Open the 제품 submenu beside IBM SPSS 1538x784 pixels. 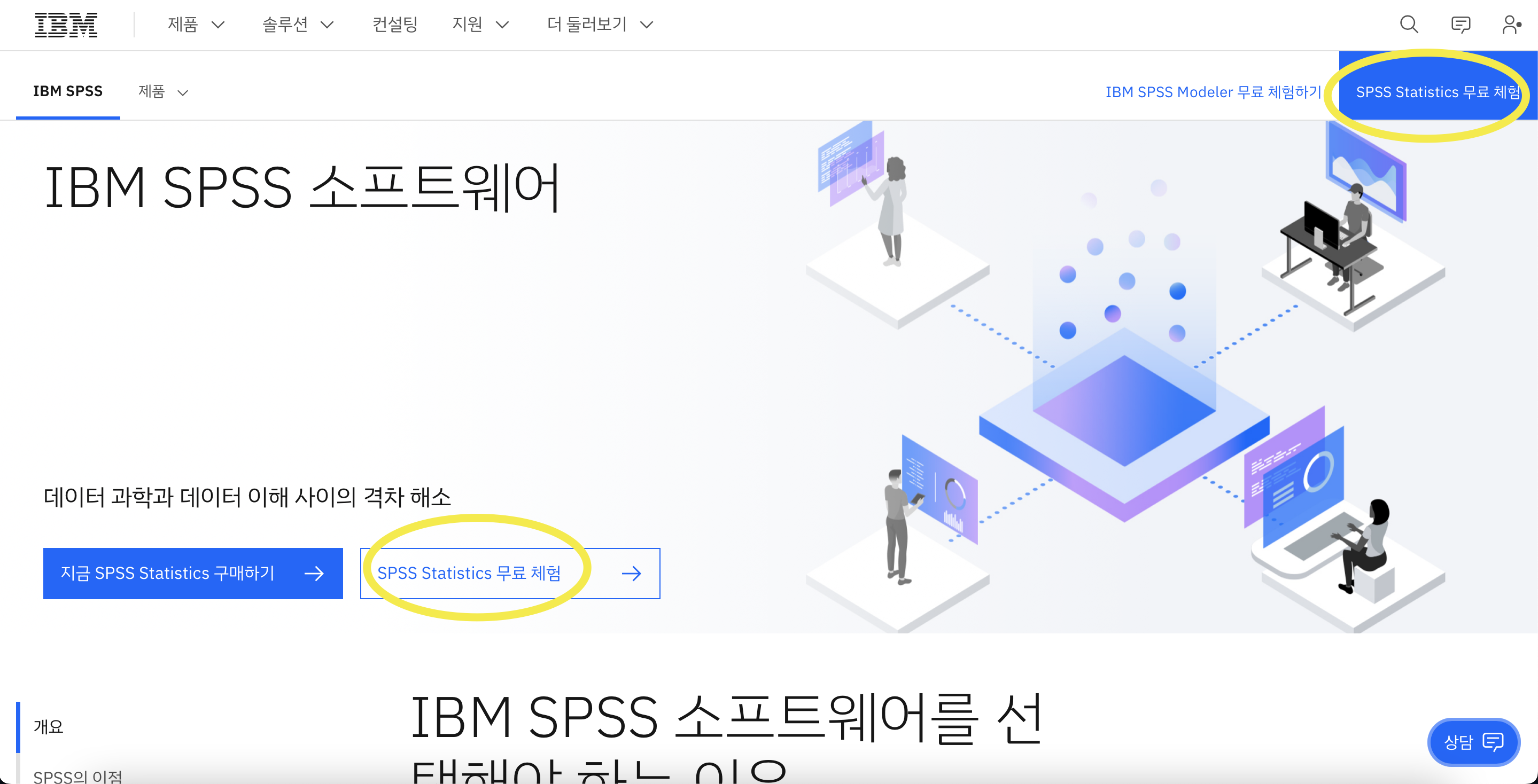click(x=163, y=92)
